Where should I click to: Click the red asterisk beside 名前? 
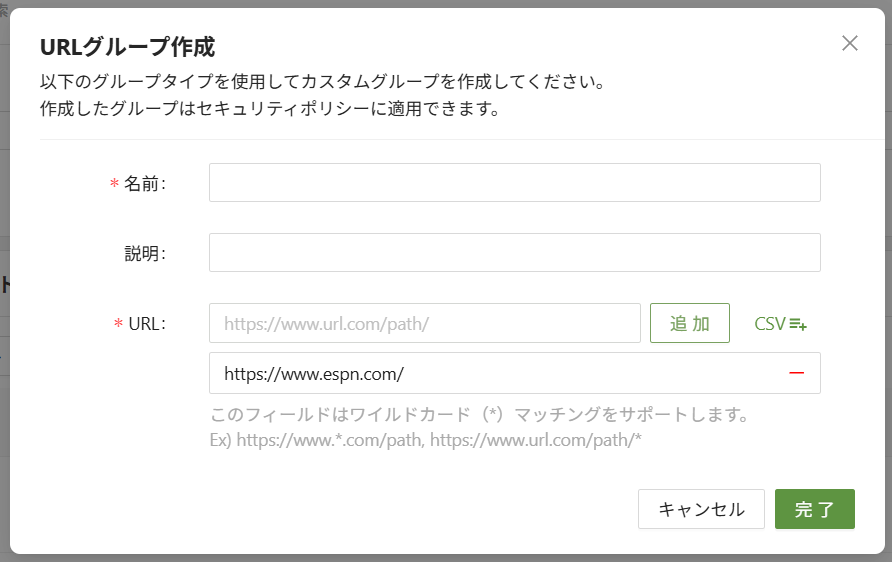coord(114,184)
